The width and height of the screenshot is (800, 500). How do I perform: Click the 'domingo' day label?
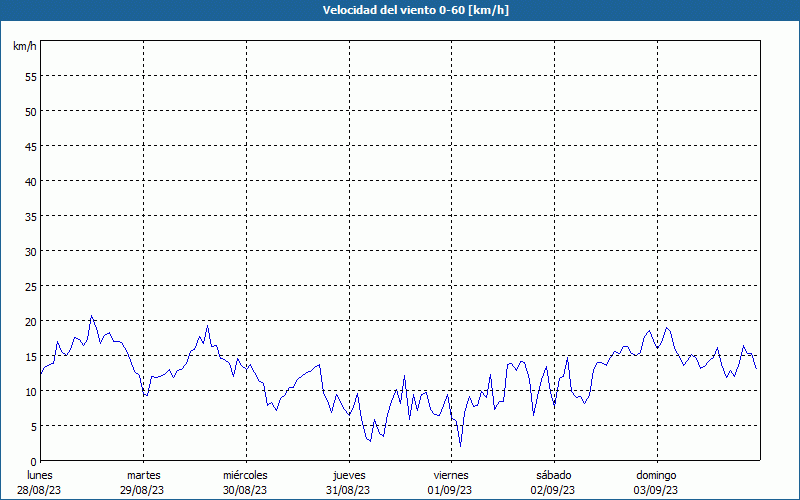(x=656, y=476)
